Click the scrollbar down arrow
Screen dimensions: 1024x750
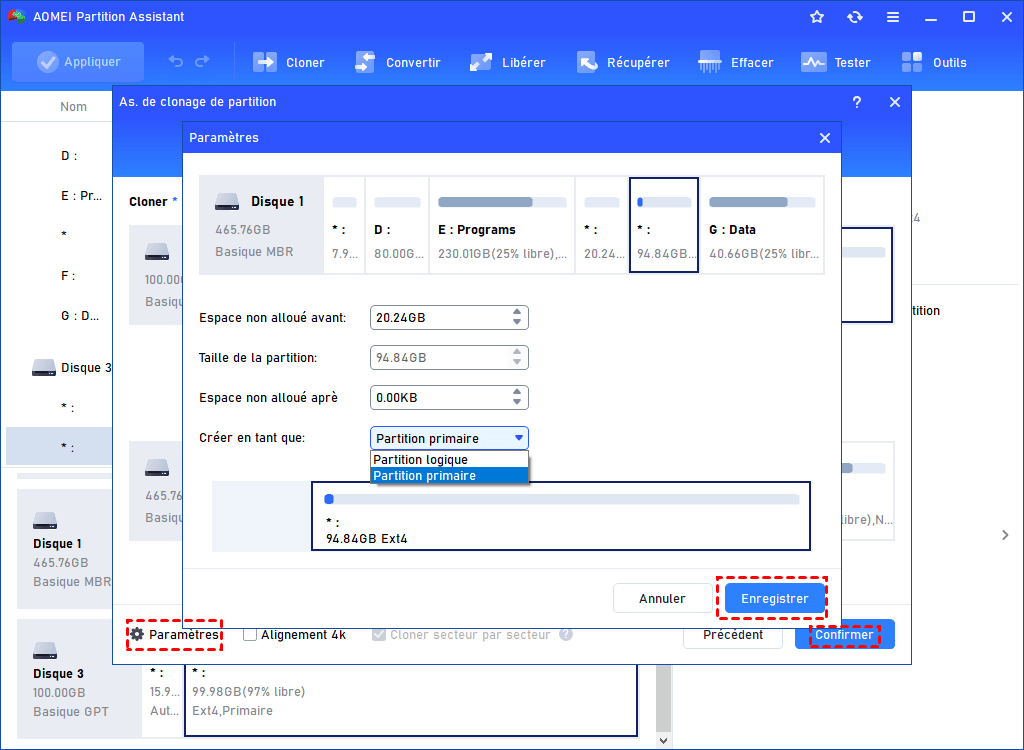[664, 740]
